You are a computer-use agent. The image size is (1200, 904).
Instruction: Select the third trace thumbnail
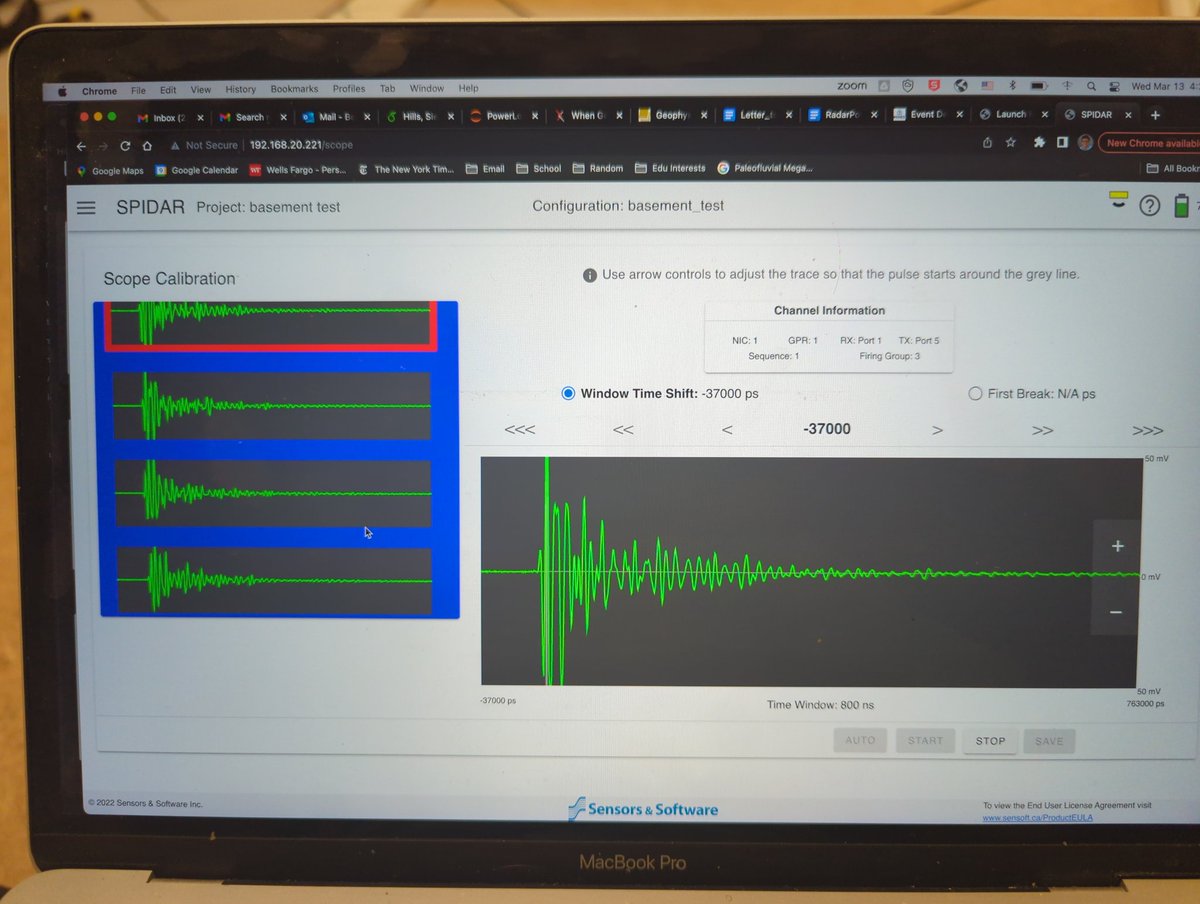(x=274, y=493)
